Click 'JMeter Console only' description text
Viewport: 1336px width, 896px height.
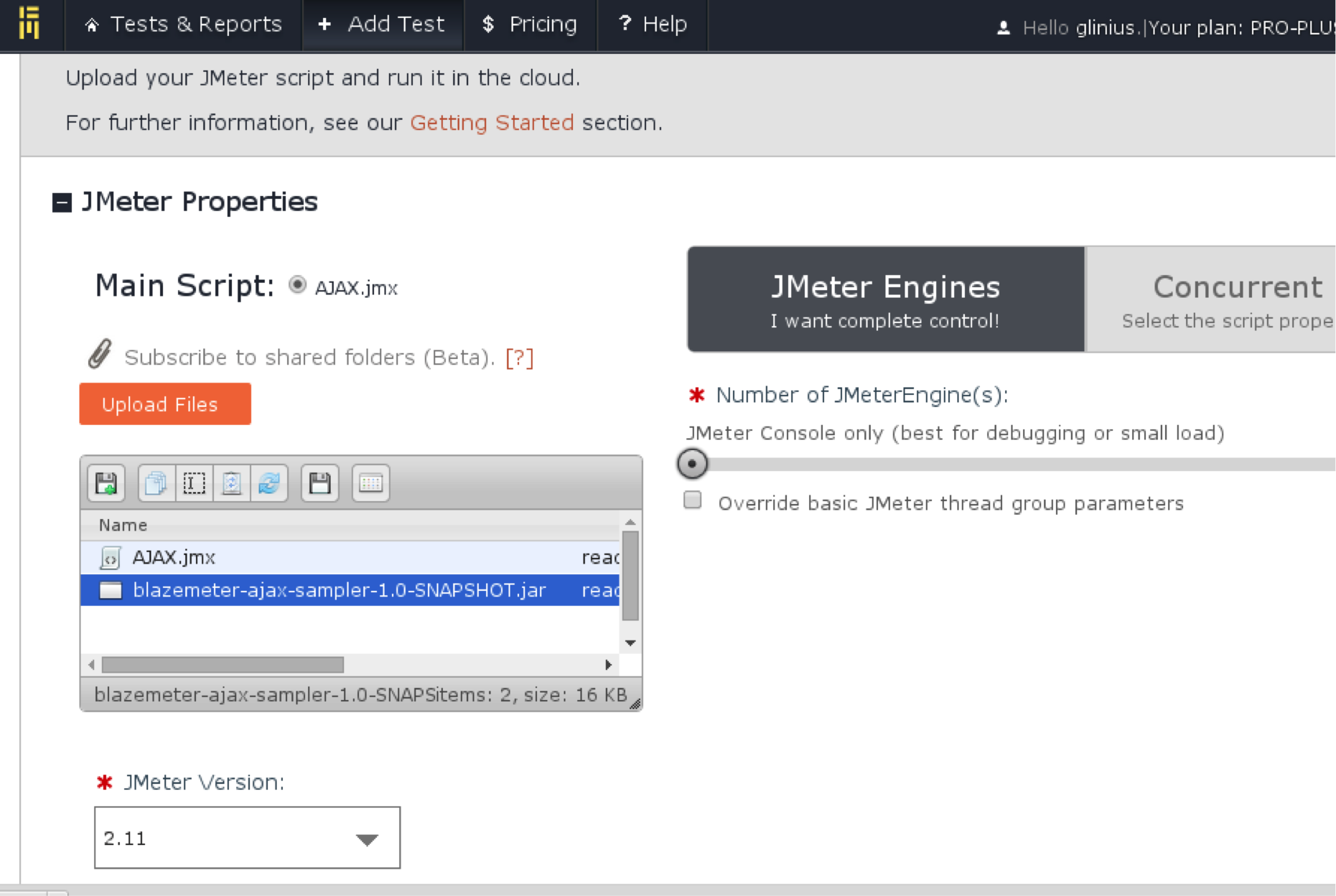pyautogui.click(x=955, y=434)
